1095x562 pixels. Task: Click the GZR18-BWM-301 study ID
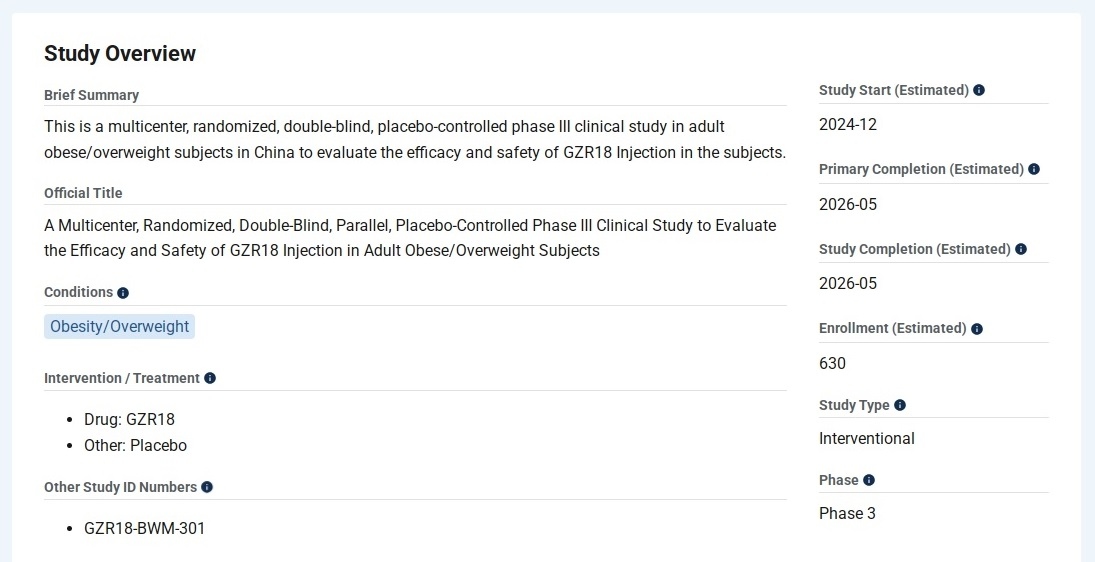point(144,528)
